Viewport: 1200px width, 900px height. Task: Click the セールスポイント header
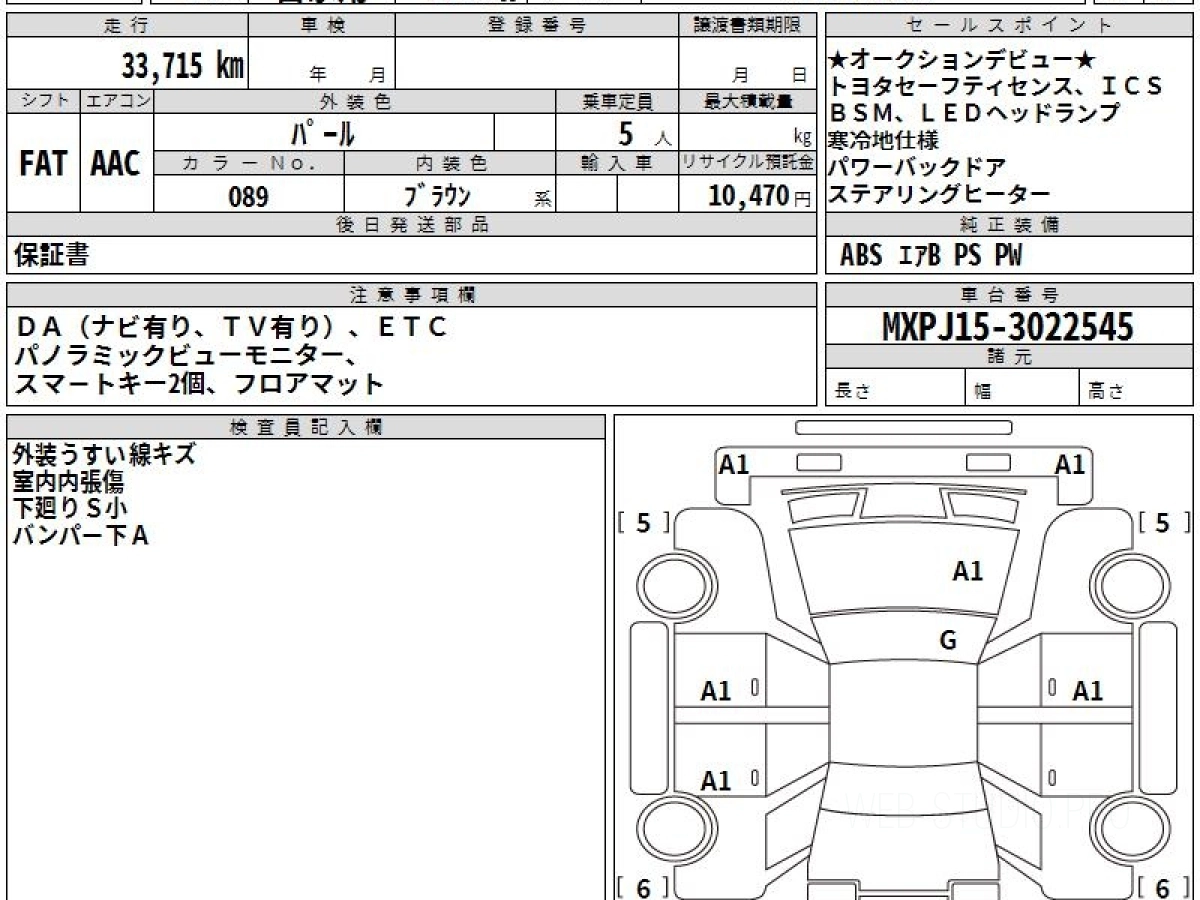pyautogui.click(x=1010, y=25)
